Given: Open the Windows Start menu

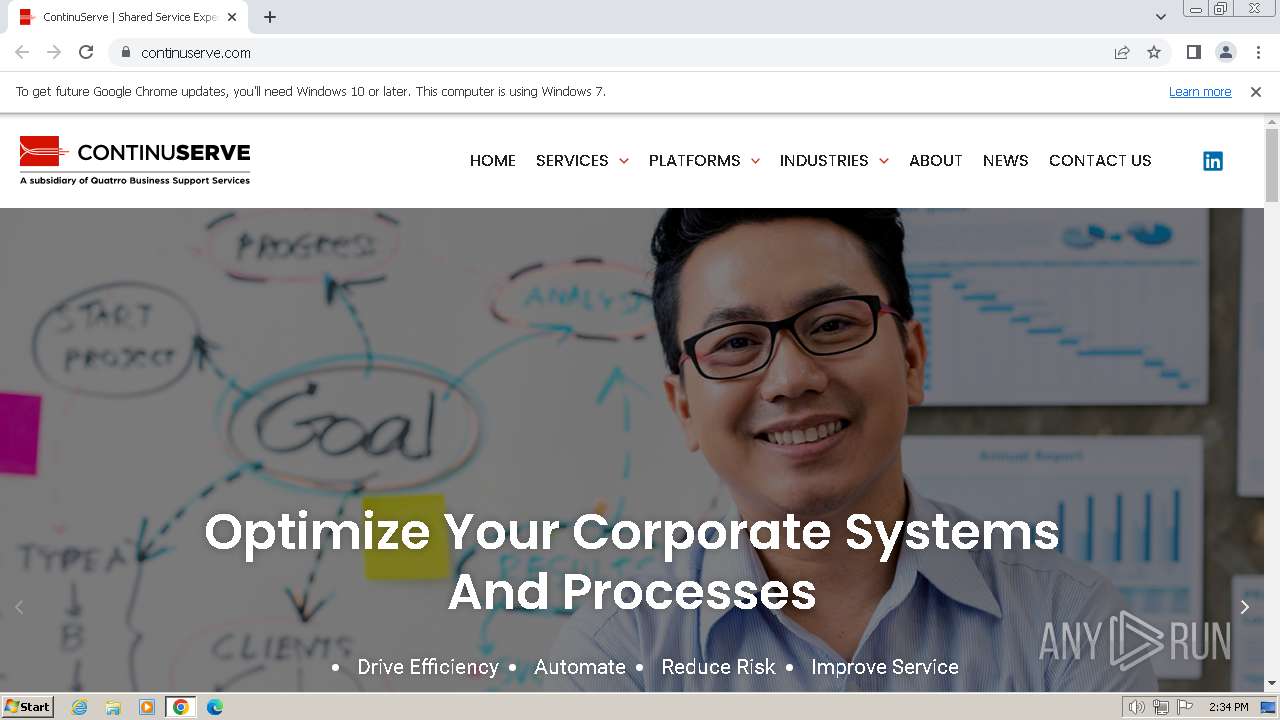Looking at the screenshot, I should (x=28, y=707).
